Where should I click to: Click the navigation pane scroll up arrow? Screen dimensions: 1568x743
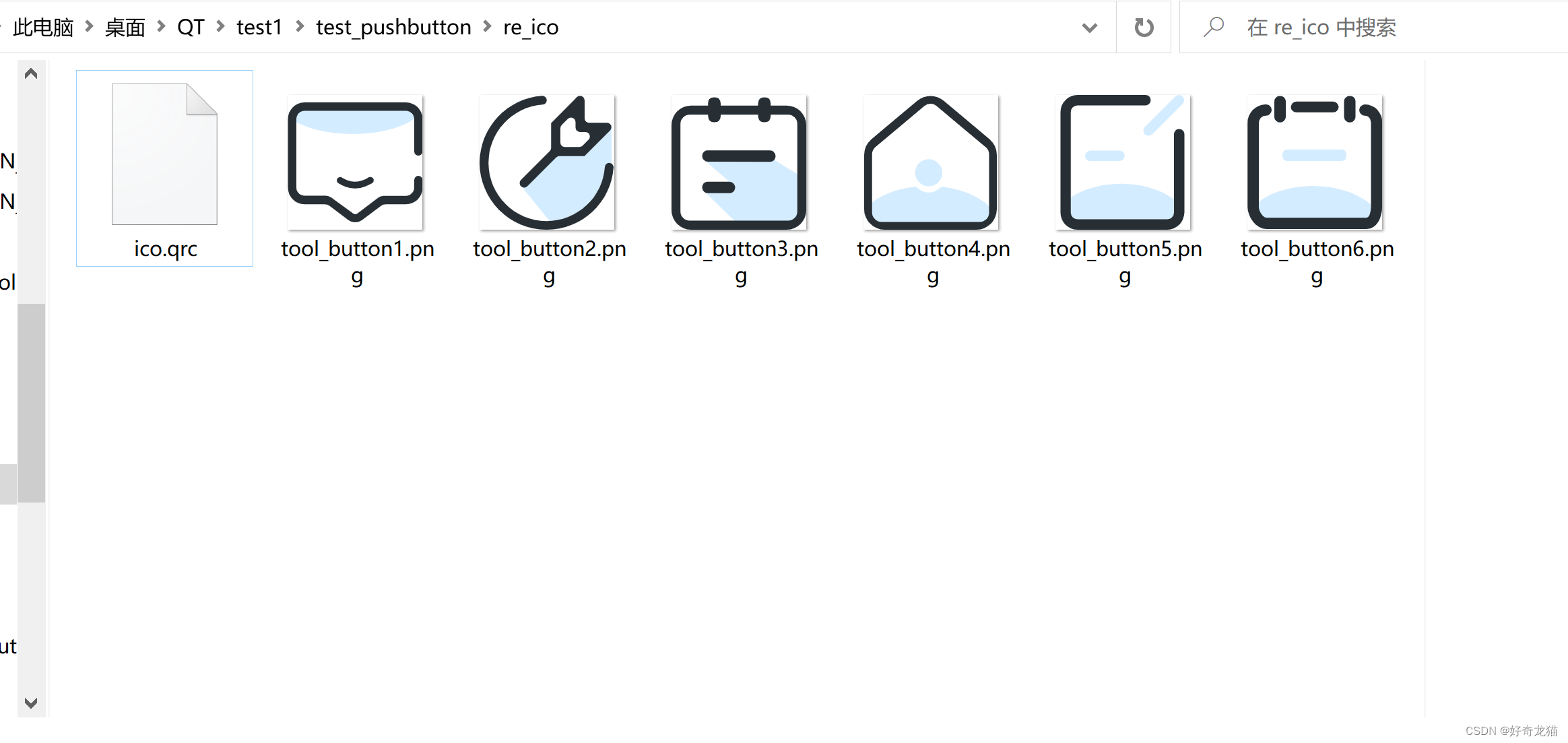pos(31,73)
